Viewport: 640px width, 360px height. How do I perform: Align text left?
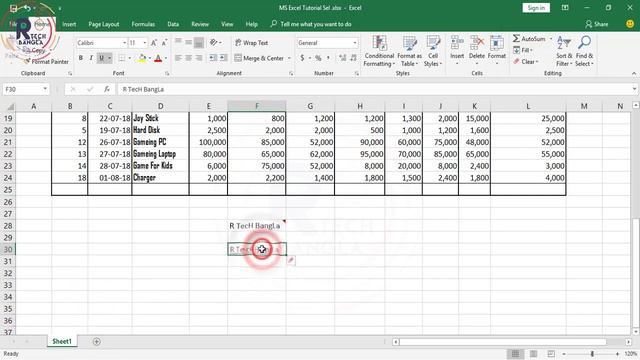point(178,58)
